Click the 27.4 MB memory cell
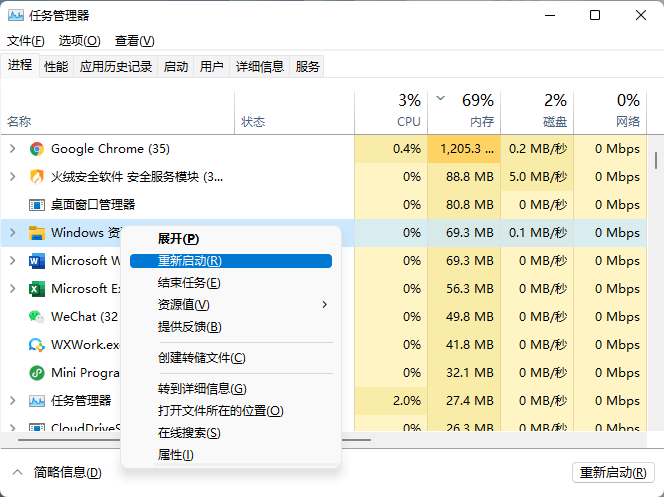The height and width of the screenshot is (497, 664). [464, 400]
